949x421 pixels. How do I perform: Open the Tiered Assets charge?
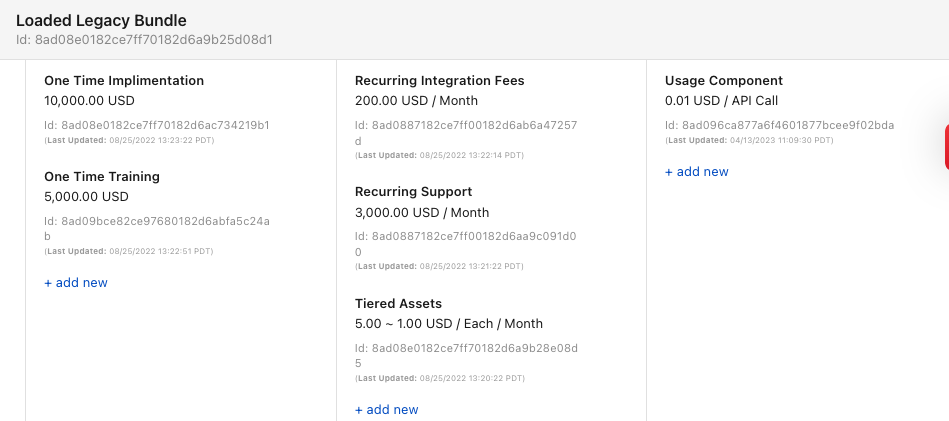398,304
